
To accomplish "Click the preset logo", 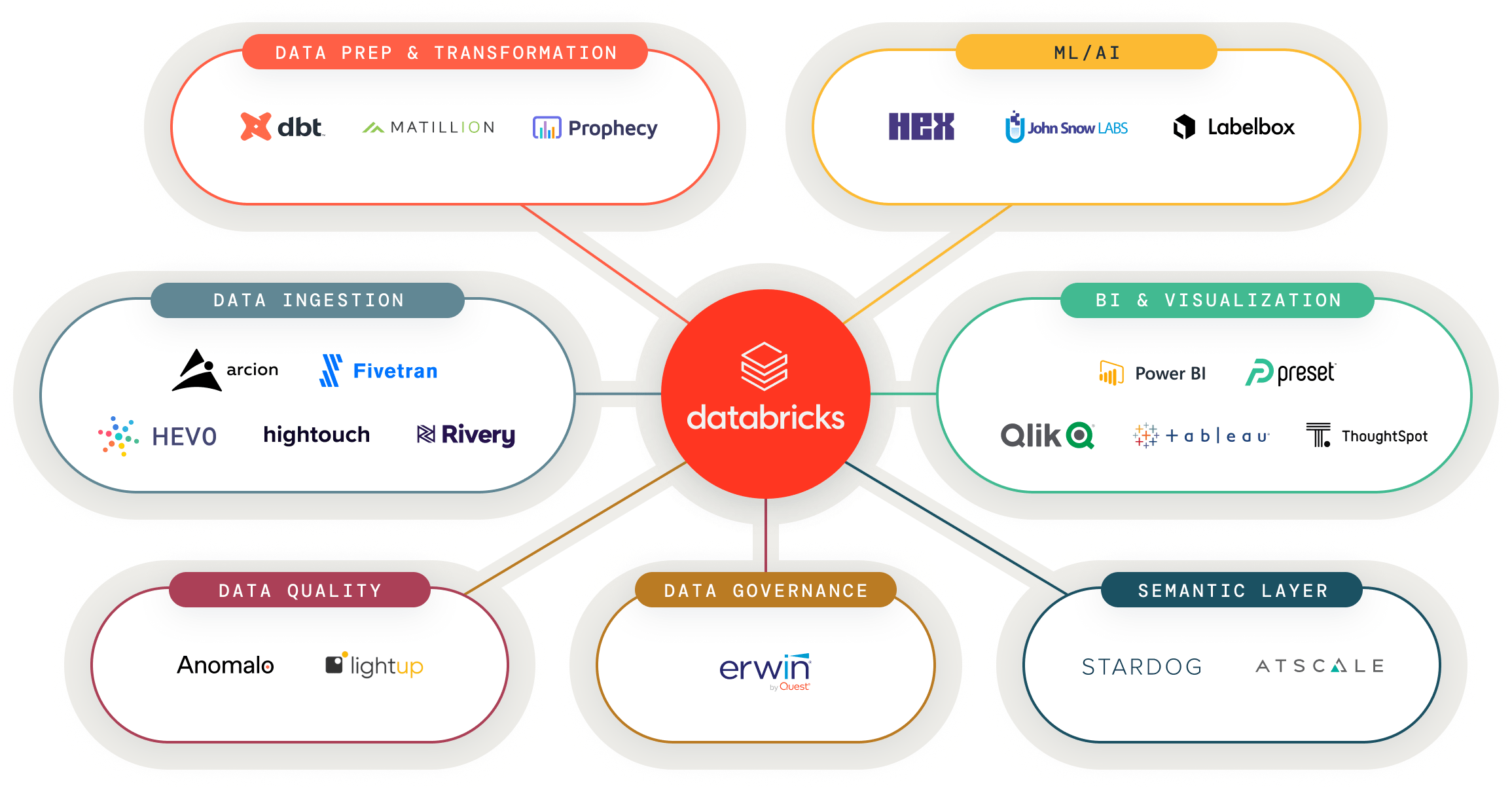I will click(x=1290, y=372).
